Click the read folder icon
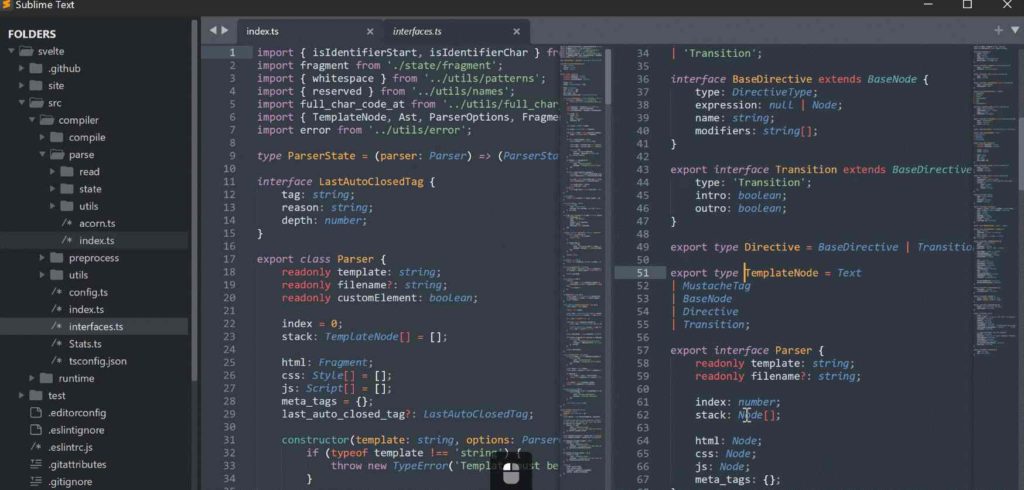The height and width of the screenshot is (490, 1024). (x=68, y=172)
